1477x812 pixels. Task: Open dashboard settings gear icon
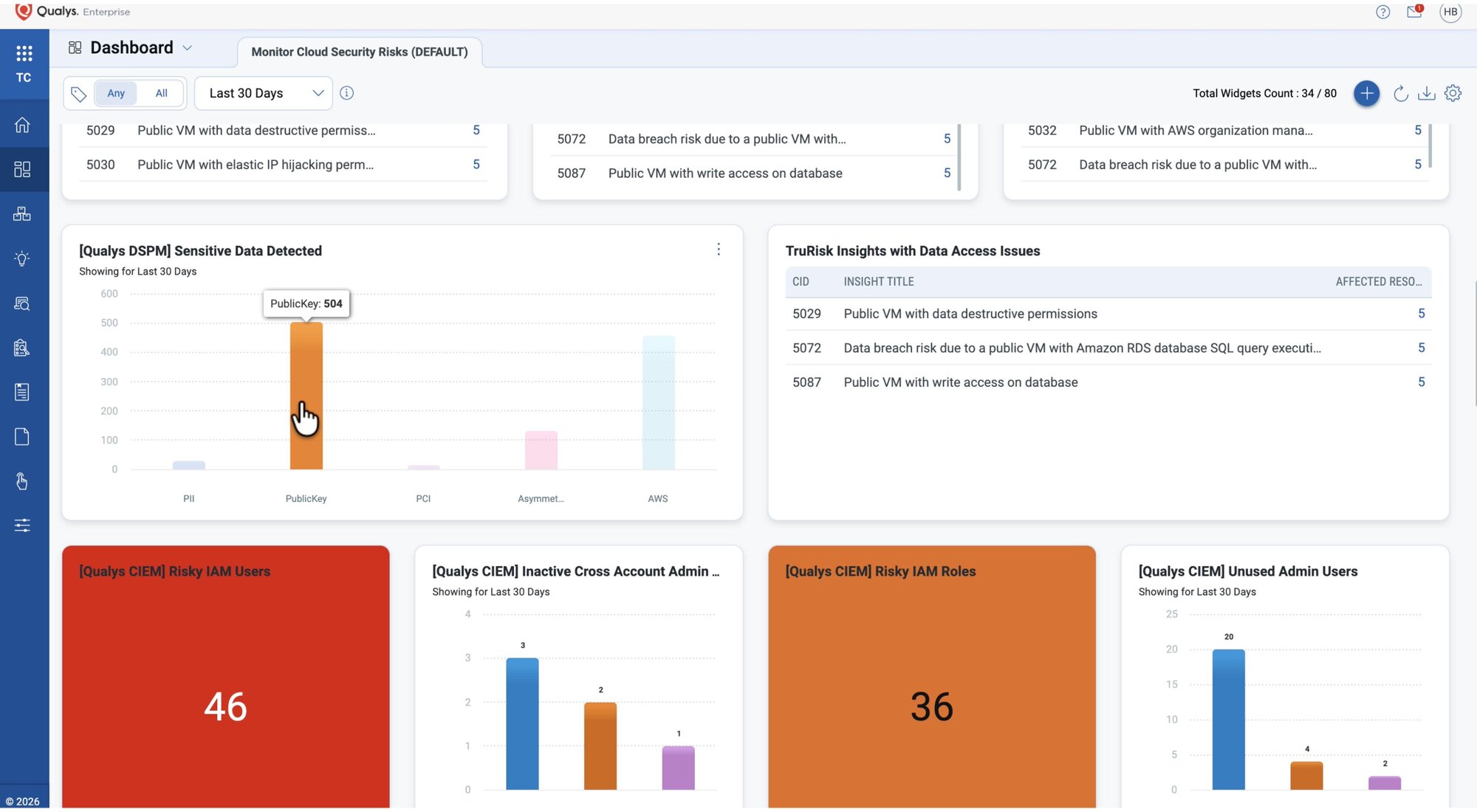tap(1453, 94)
